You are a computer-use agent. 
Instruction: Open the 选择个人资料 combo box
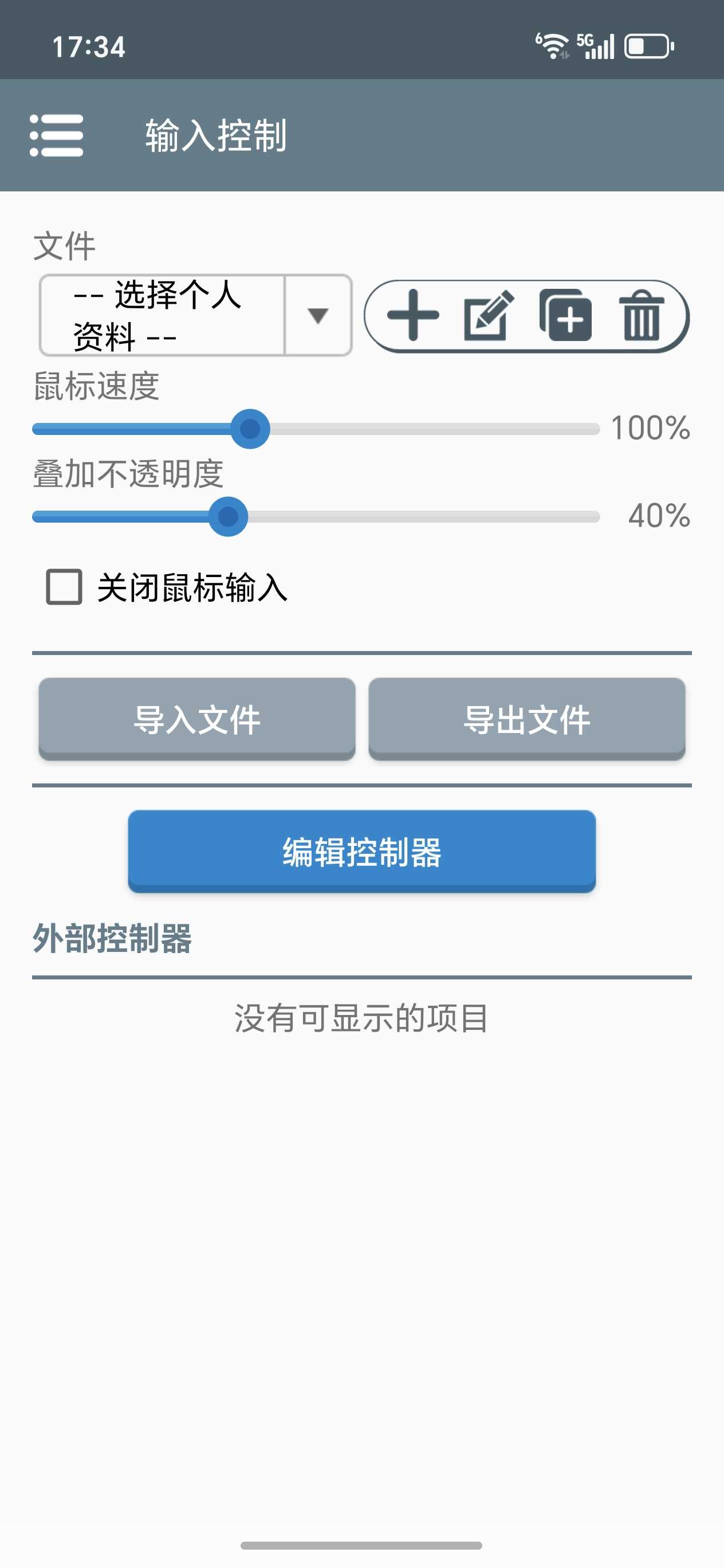(x=162, y=315)
